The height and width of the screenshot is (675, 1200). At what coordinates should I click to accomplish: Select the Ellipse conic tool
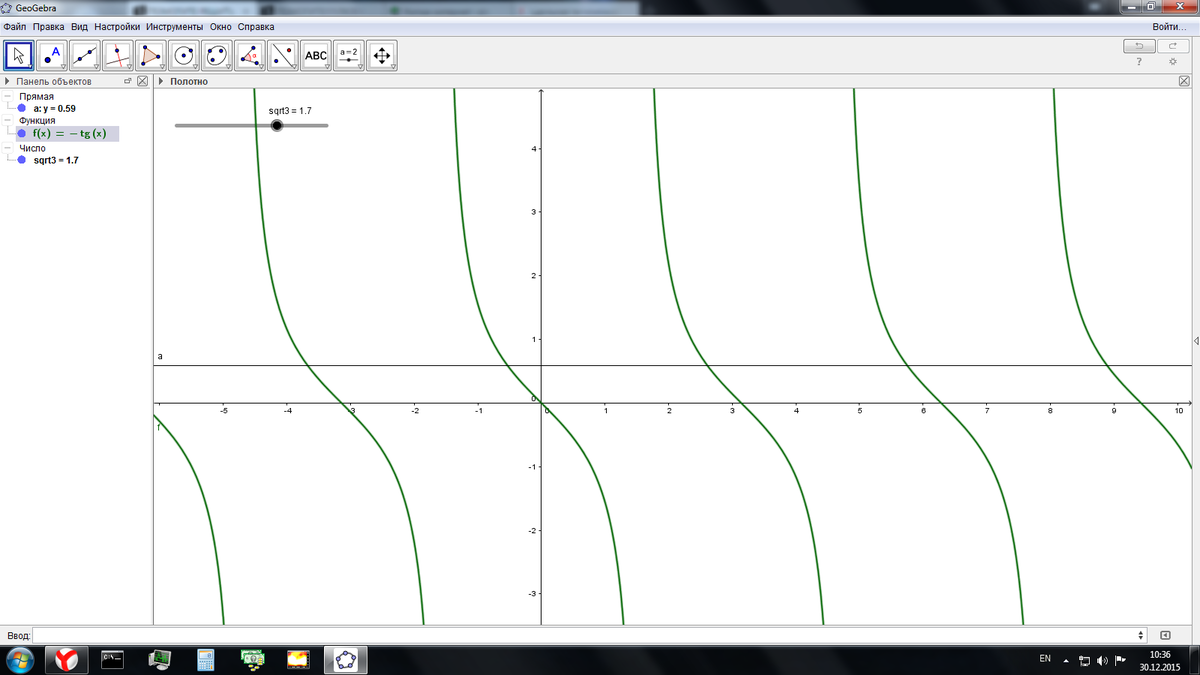218,56
